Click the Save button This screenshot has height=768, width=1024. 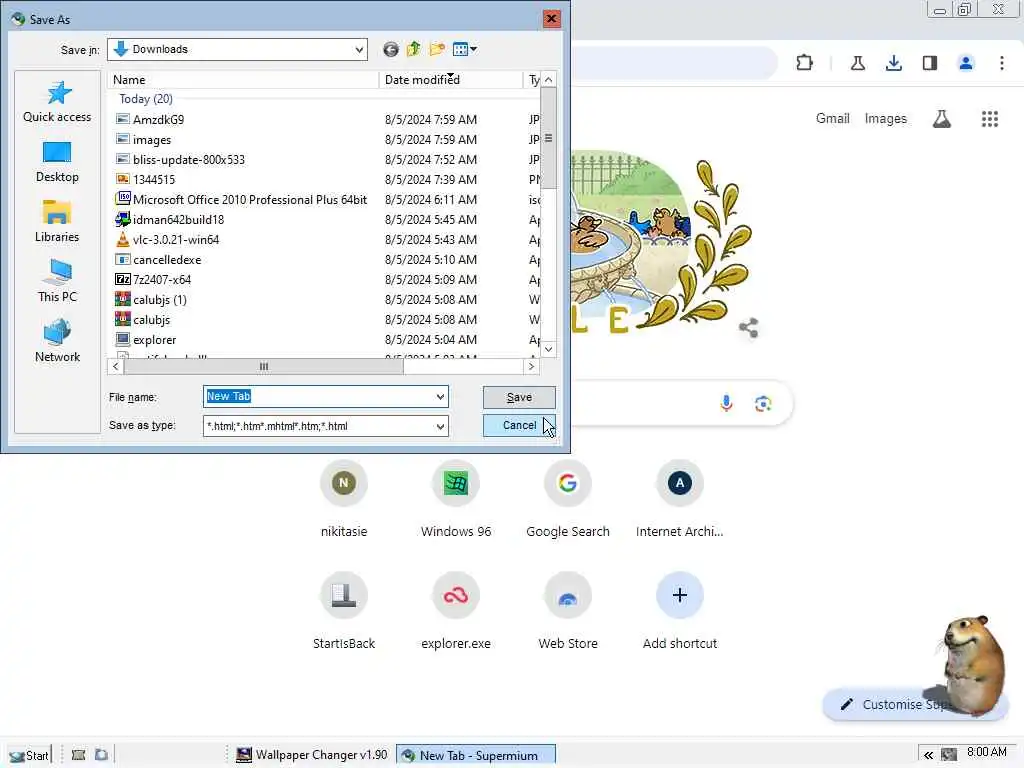click(519, 397)
